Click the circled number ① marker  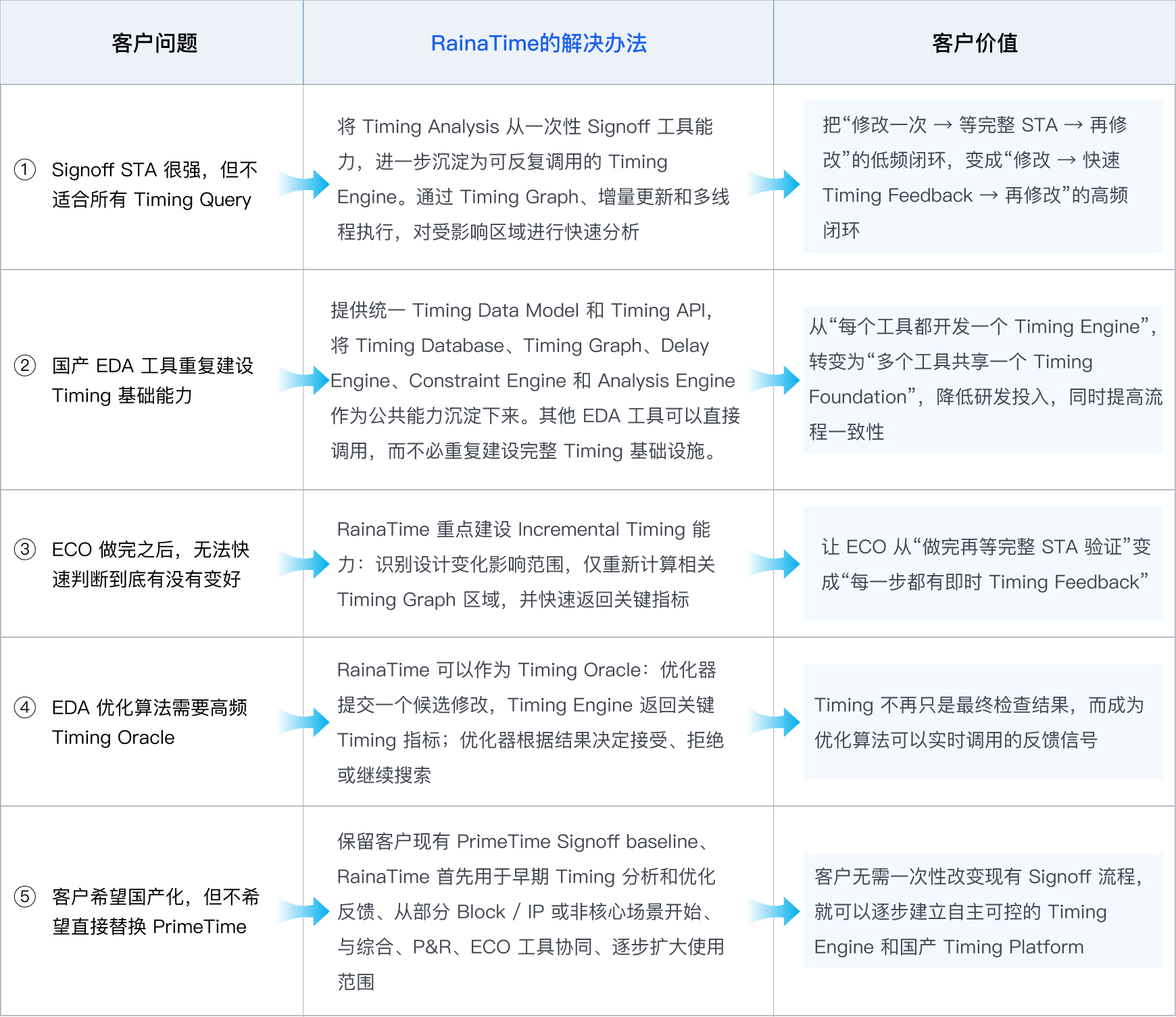coord(25,169)
